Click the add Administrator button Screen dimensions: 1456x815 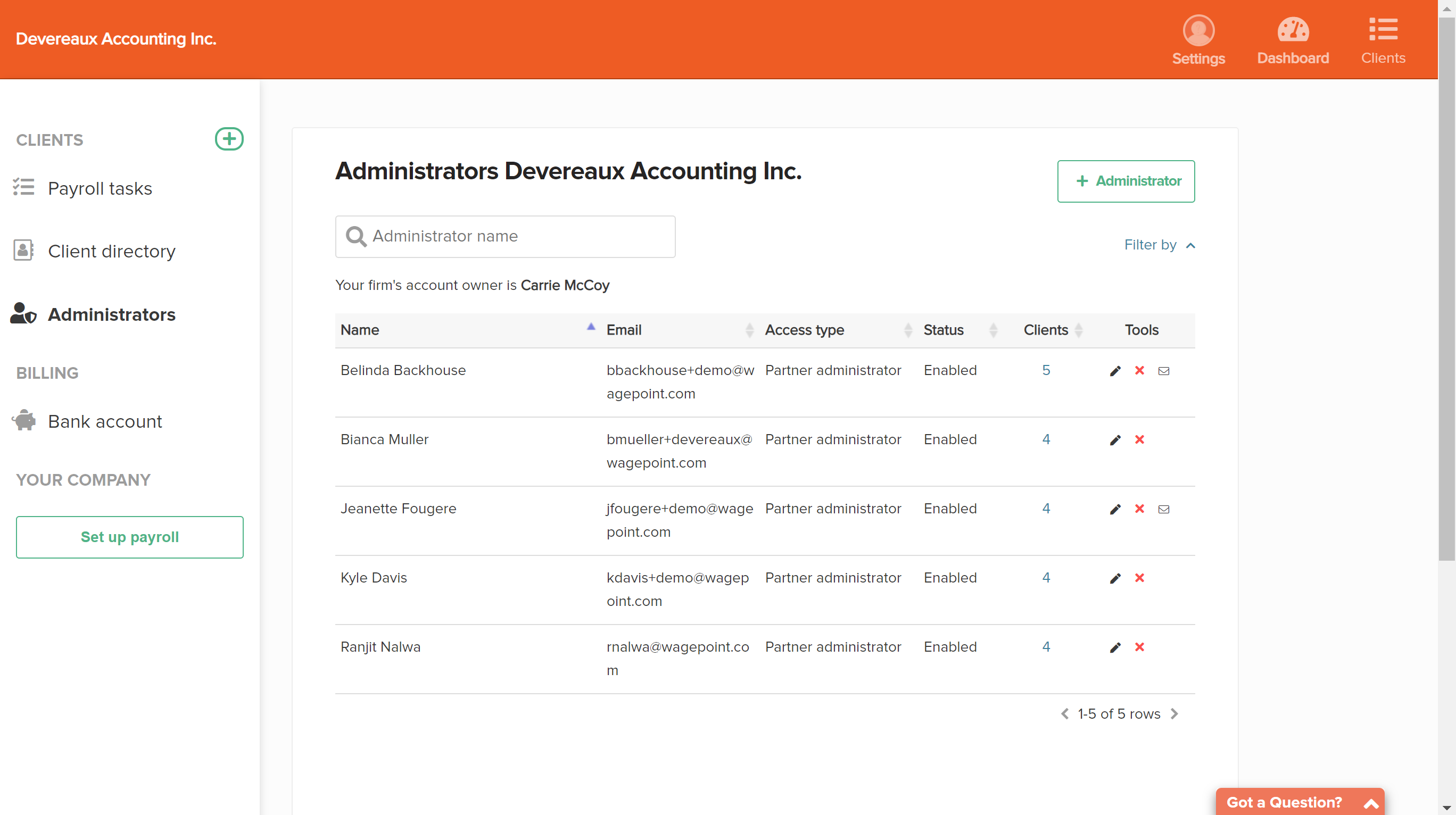[x=1126, y=181]
